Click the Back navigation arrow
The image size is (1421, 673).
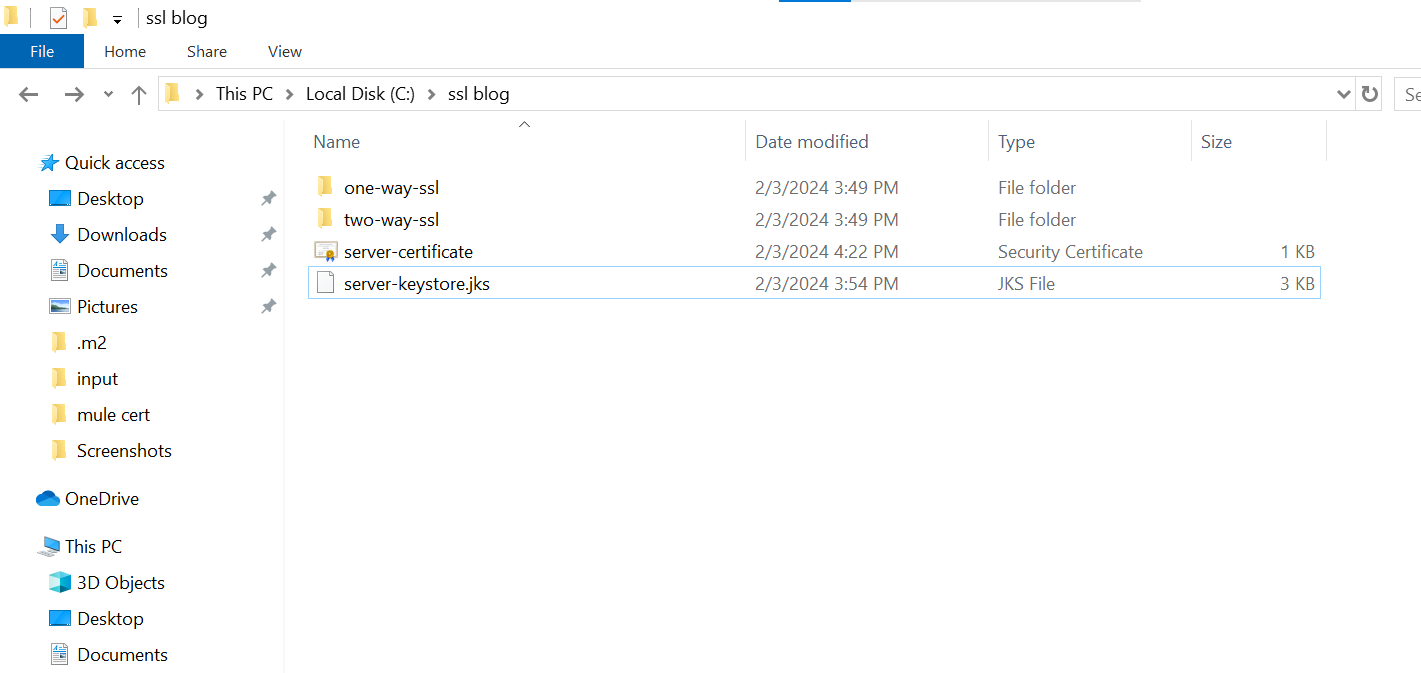(x=28, y=94)
